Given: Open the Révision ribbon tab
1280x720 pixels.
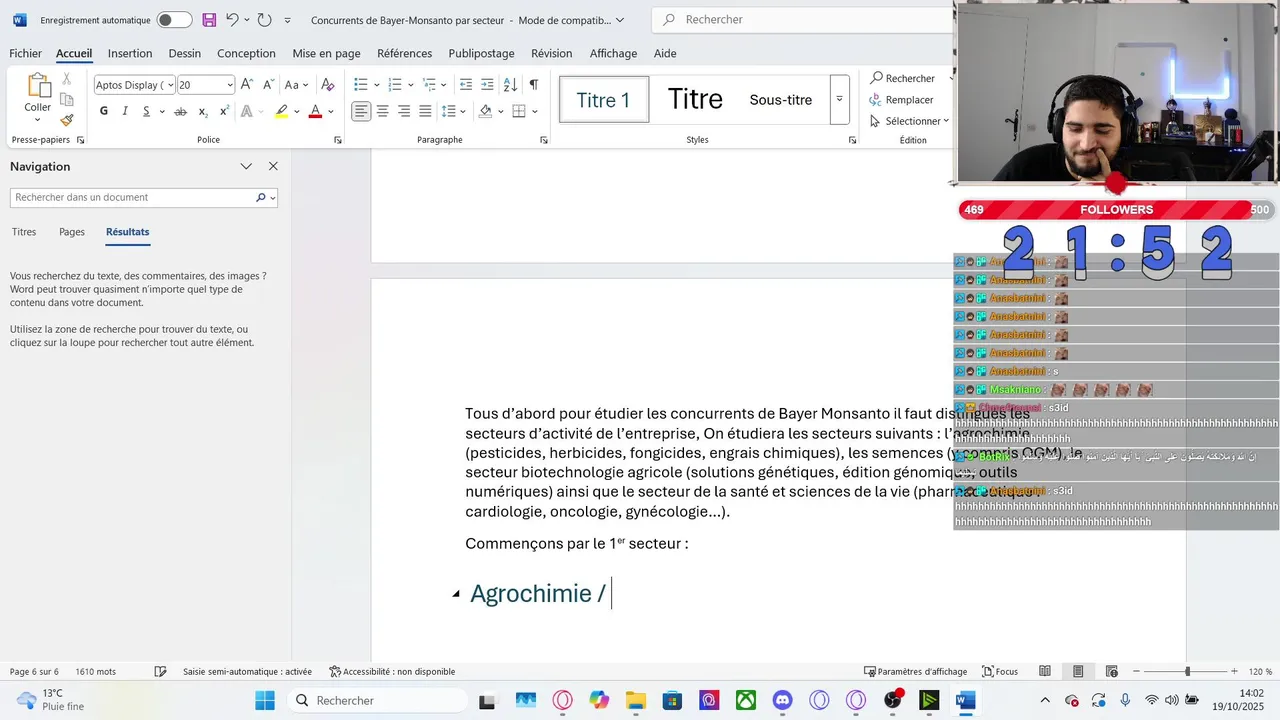Looking at the screenshot, I should [x=551, y=53].
